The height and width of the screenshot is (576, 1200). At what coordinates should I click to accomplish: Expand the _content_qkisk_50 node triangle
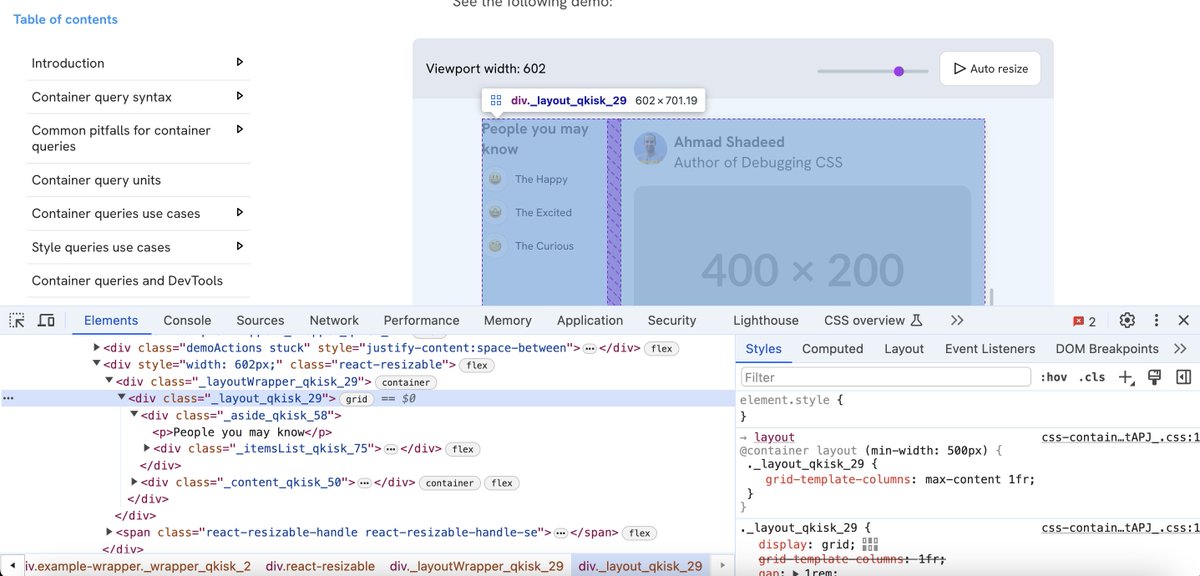(135, 482)
